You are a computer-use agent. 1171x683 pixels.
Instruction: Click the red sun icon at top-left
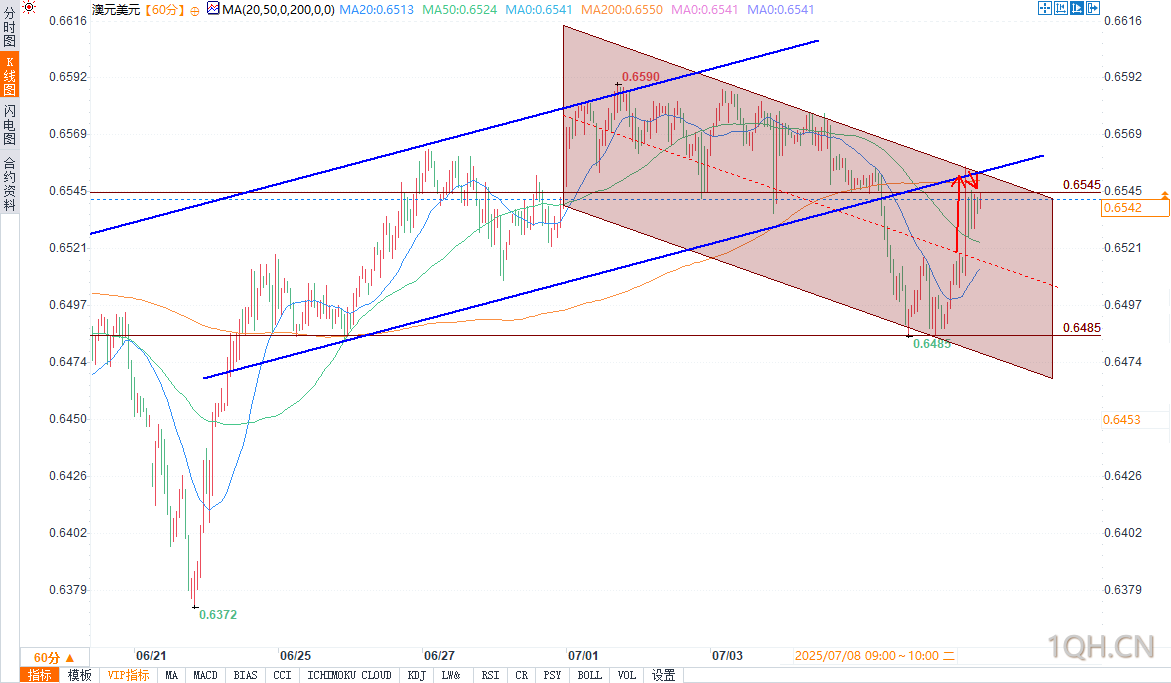pyautogui.click(x=28, y=7)
